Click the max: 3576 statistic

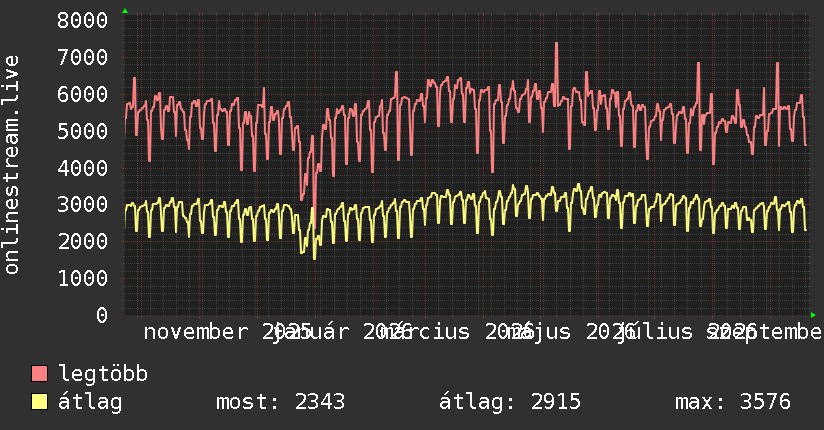[733, 402]
